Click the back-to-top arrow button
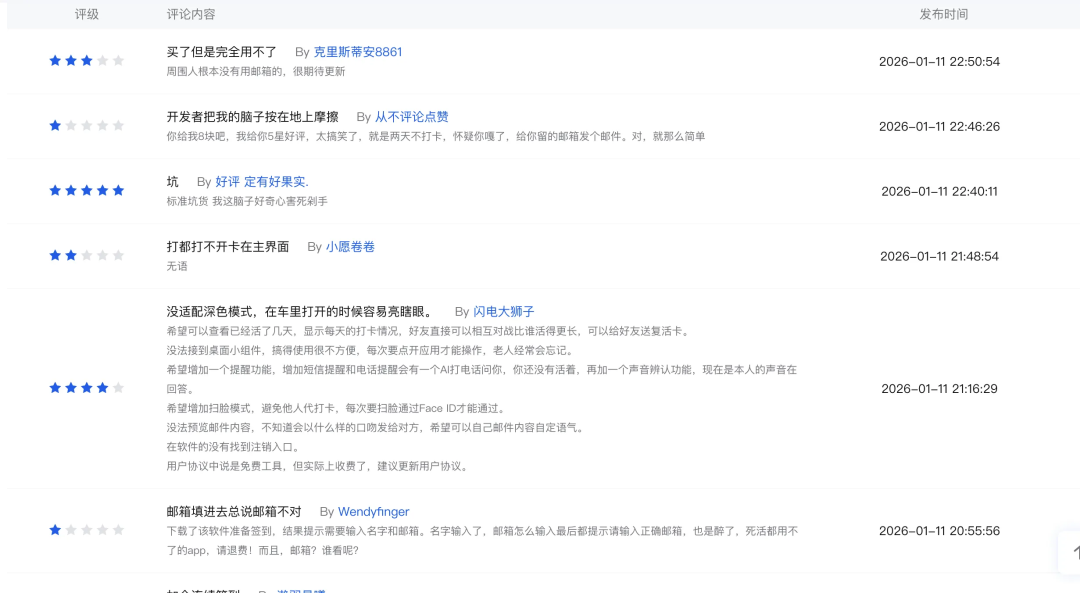The height and width of the screenshot is (593, 1080). (1072, 552)
